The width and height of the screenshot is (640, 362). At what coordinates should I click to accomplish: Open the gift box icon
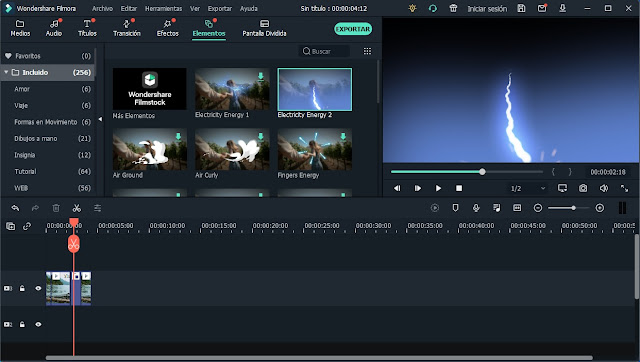point(453,8)
